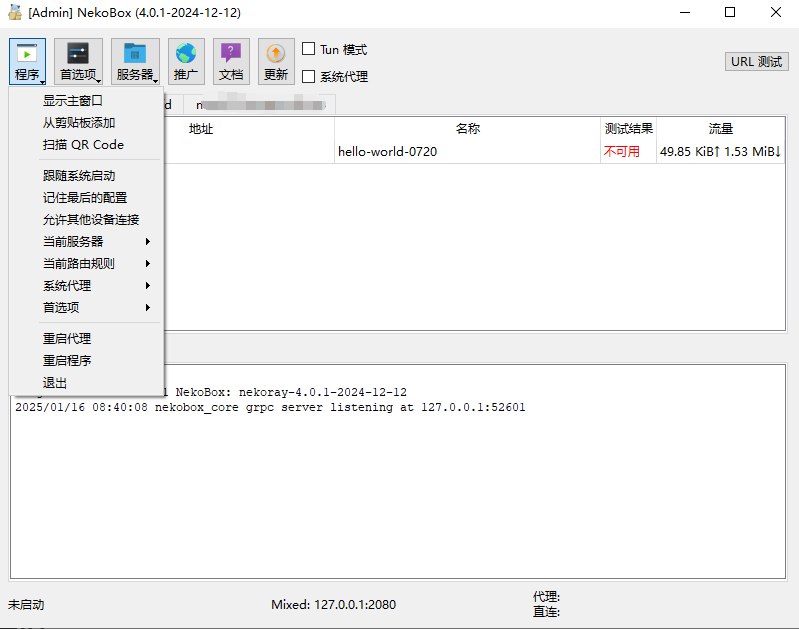This screenshot has height=630, width=799.
Task: Open the 首选项 (Preferences) toolbar icon
Action: coord(78,61)
